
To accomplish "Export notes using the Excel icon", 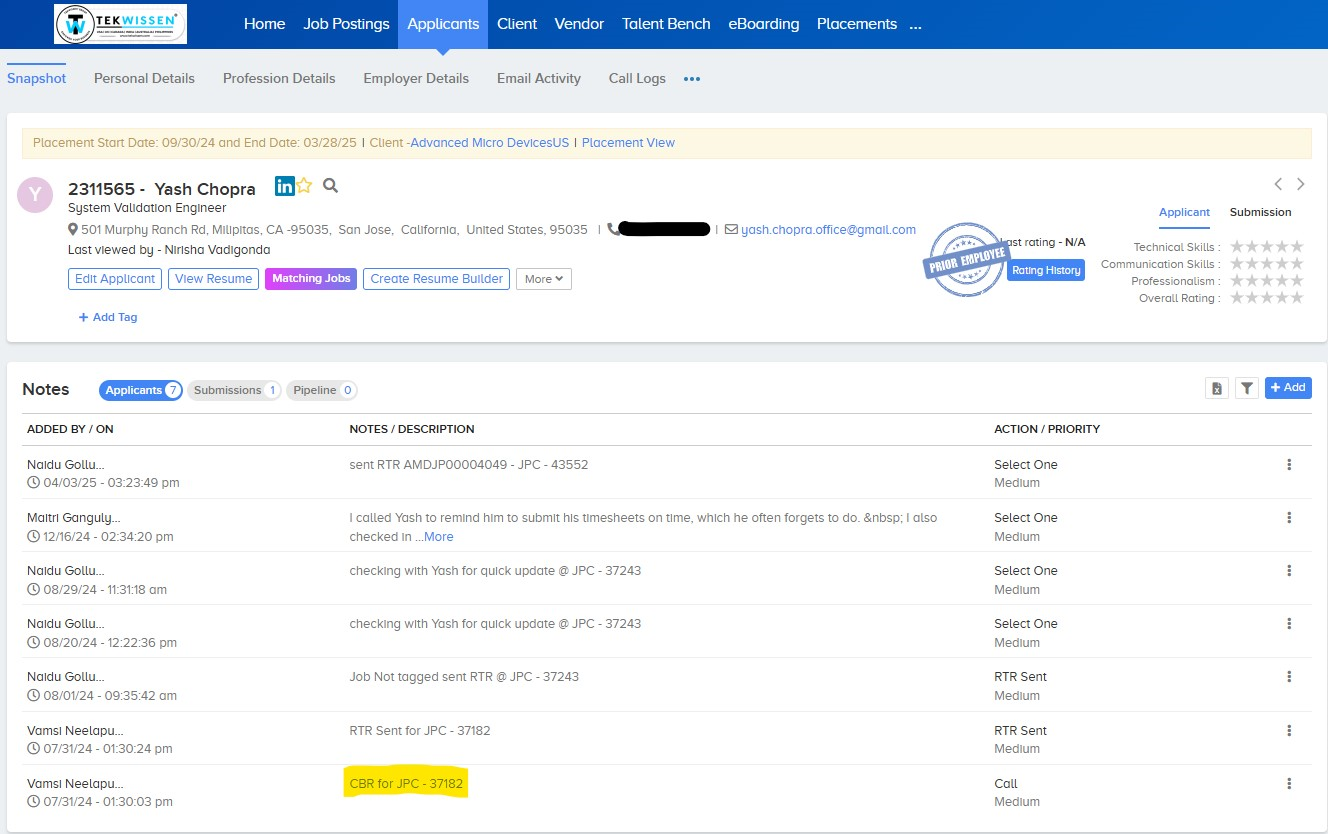I will pyautogui.click(x=1216, y=389).
